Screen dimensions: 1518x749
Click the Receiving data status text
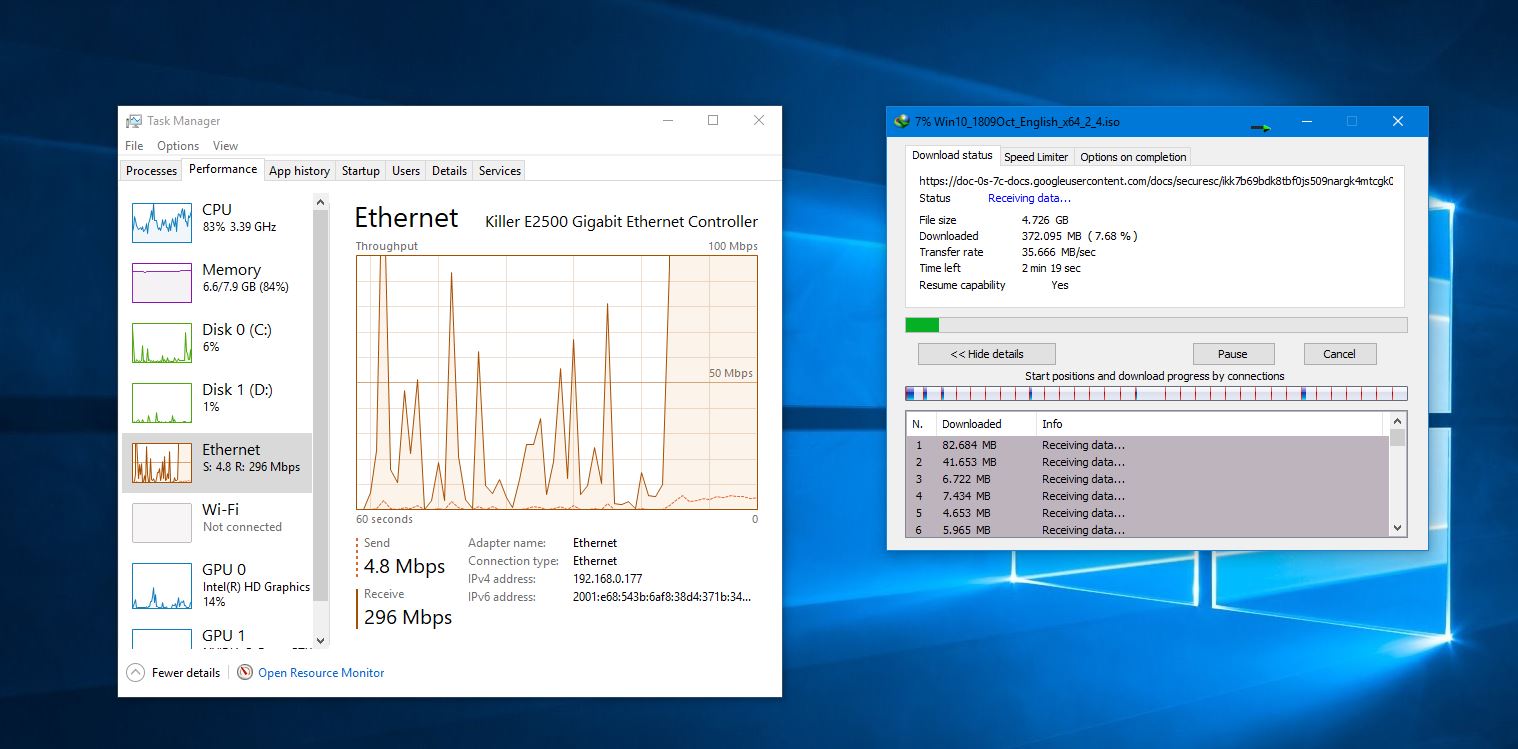(1029, 198)
